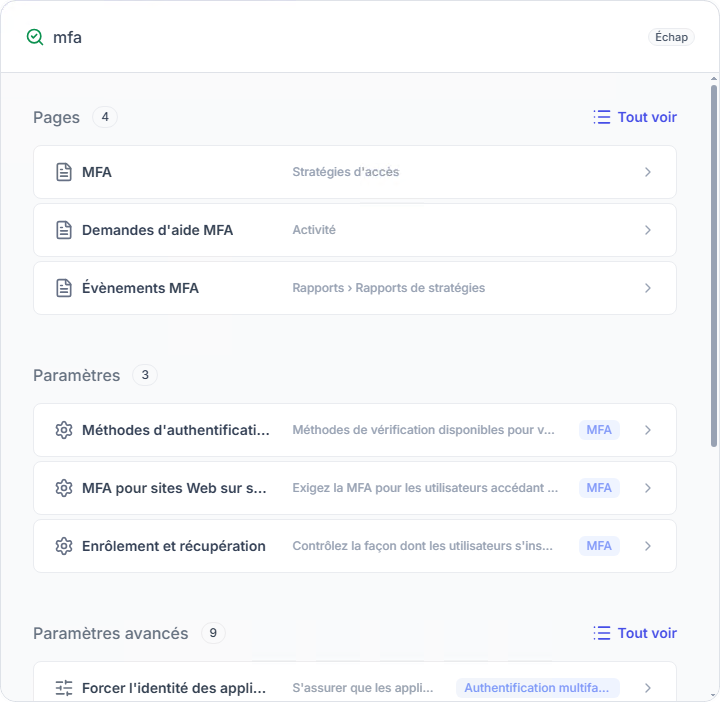The image size is (720, 702).
Task: Click gear icon of 'MFA pour sites Web' row
Action: pyautogui.click(x=64, y=488)
